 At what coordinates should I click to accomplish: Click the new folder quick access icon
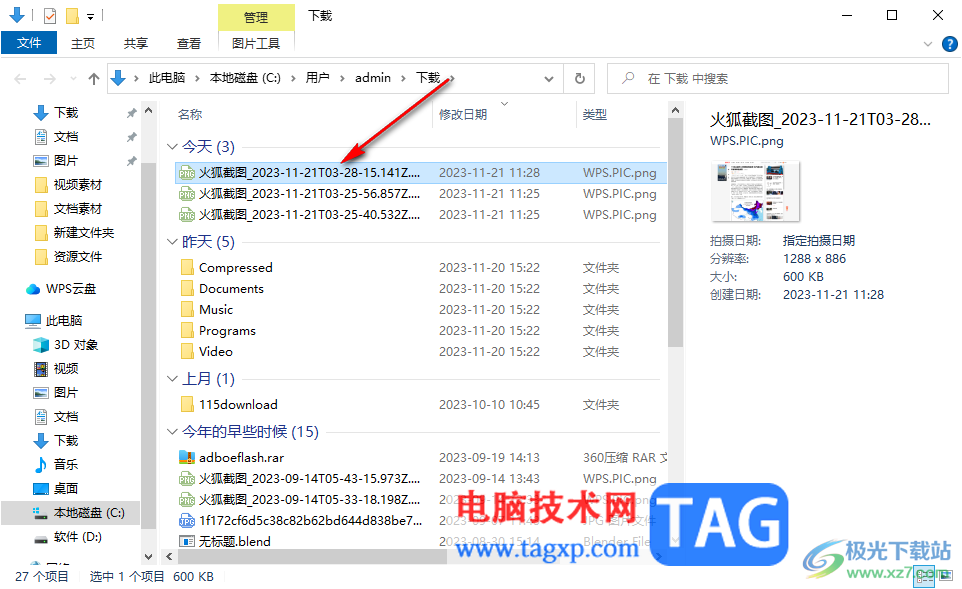(x=70, y=16)
